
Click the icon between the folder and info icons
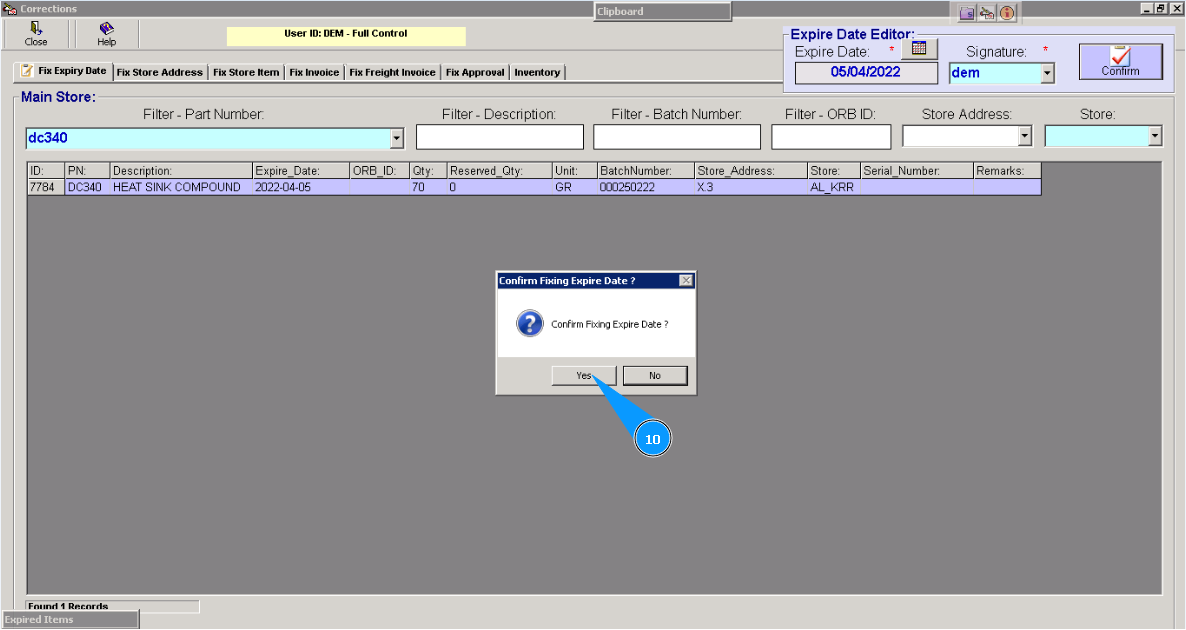(986, 13)
